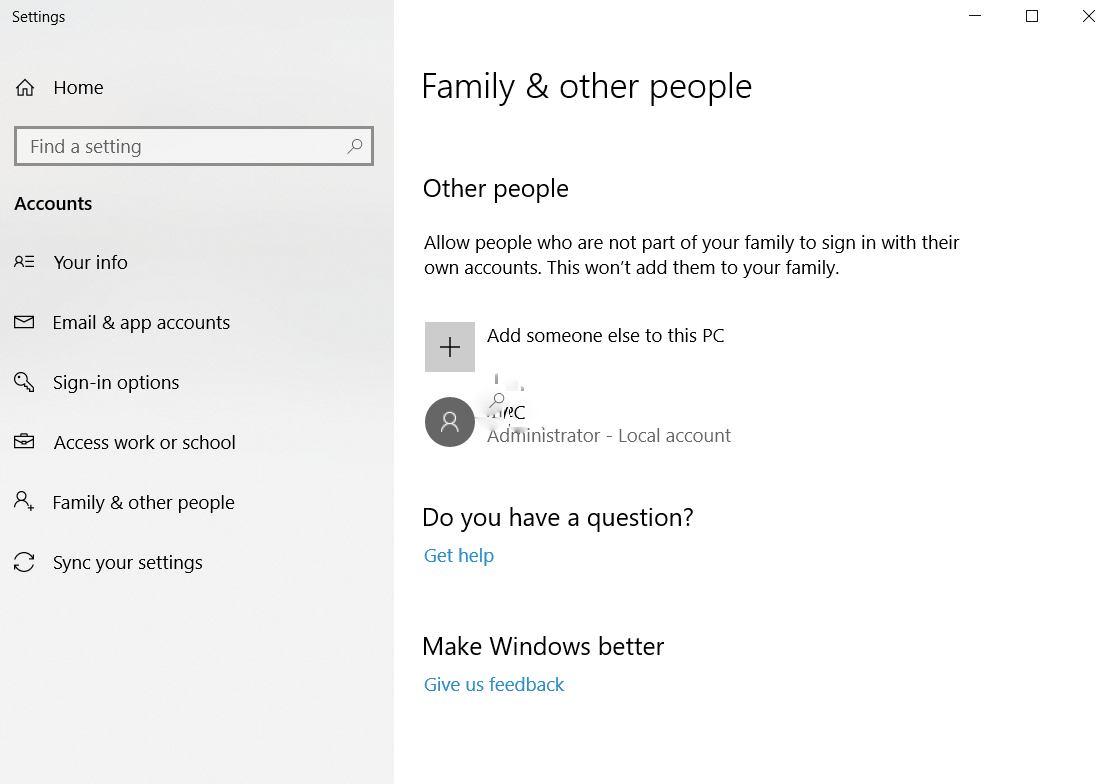This screenshot has height=784, width=1109.
Task: Open the Give us feedback link
Action: (x=494, y=684)
